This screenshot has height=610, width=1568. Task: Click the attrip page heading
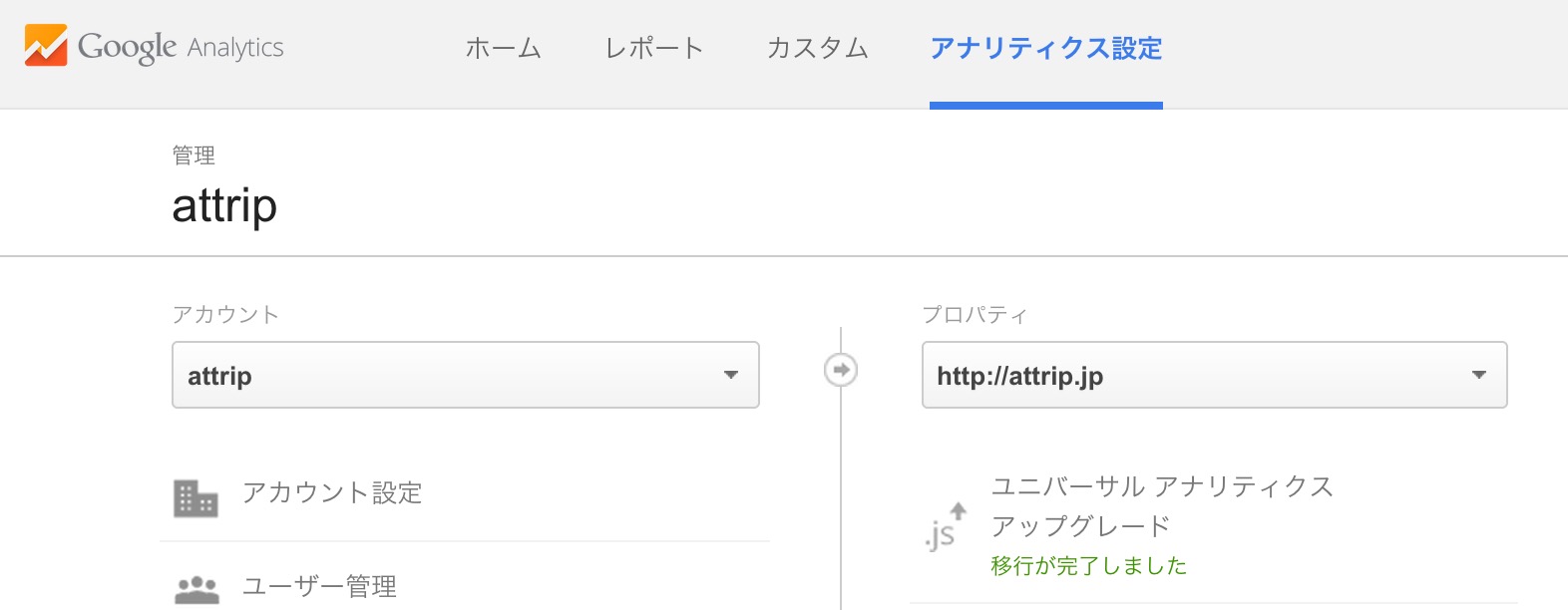pos(224,206)
